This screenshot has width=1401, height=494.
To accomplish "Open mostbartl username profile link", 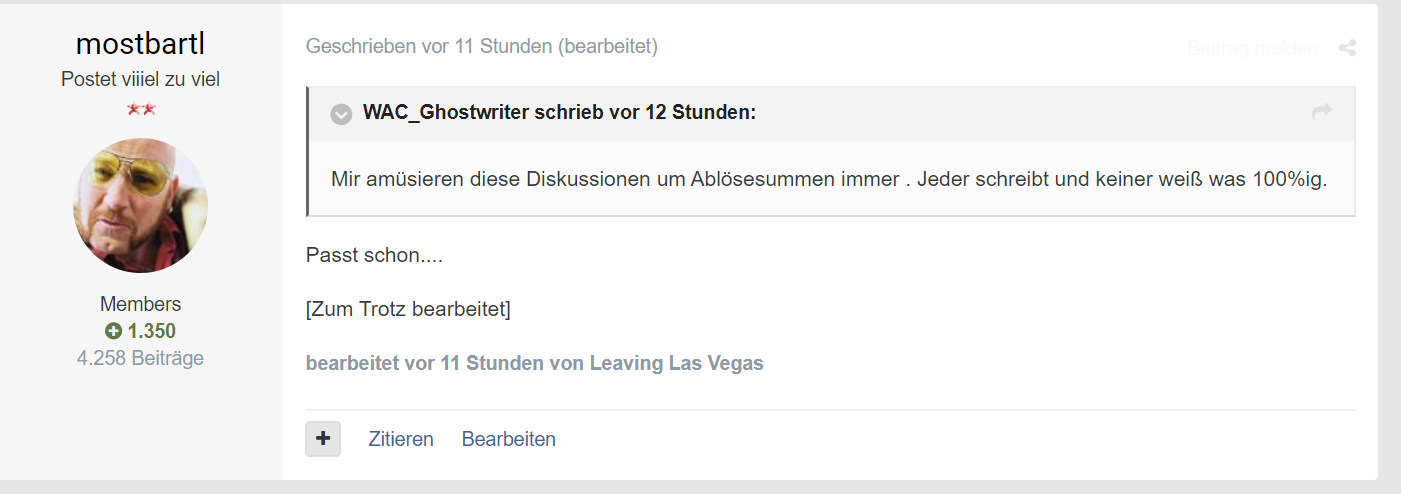I will coord(141,44).
